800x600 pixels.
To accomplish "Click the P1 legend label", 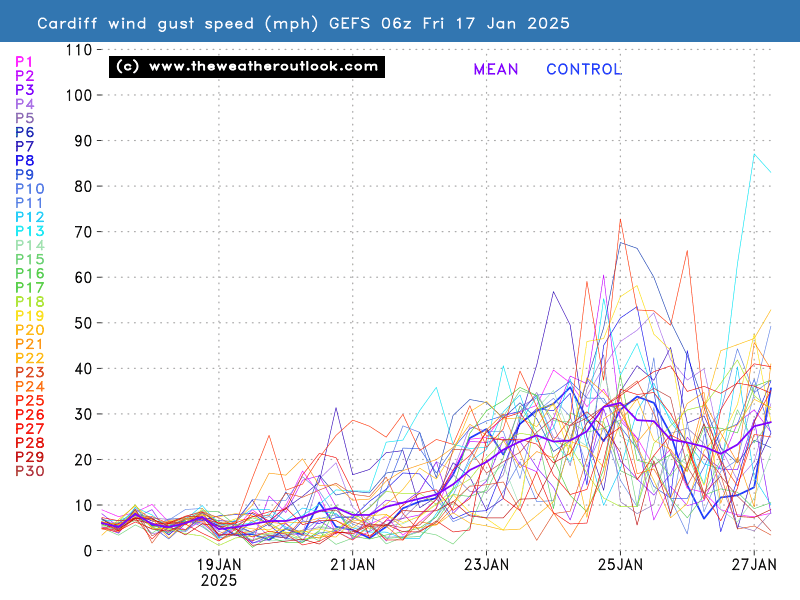I will (24, 62).
